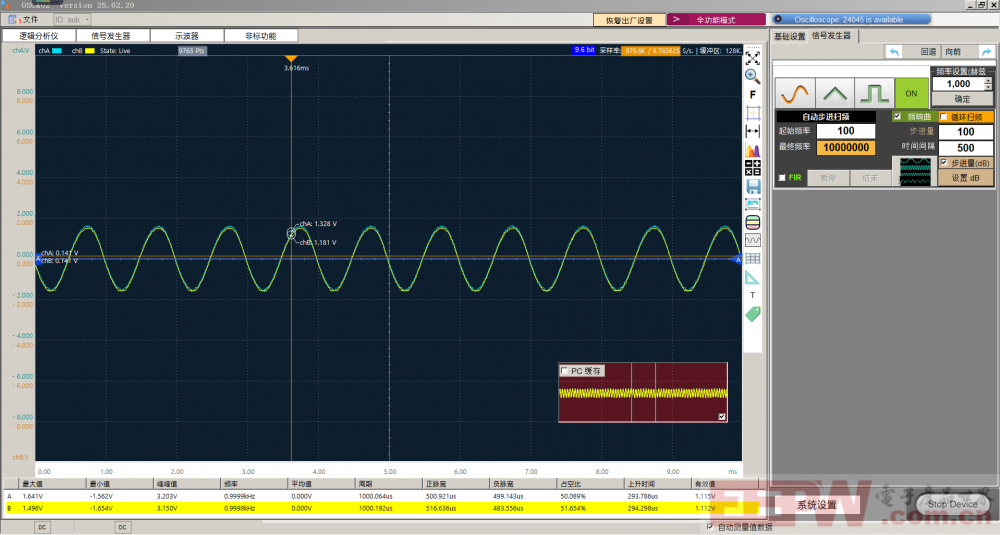Click the 时间间隔 interval field
Image resolution: width=1000 pixels, height=535 pixels.
(x=966, y=147)
